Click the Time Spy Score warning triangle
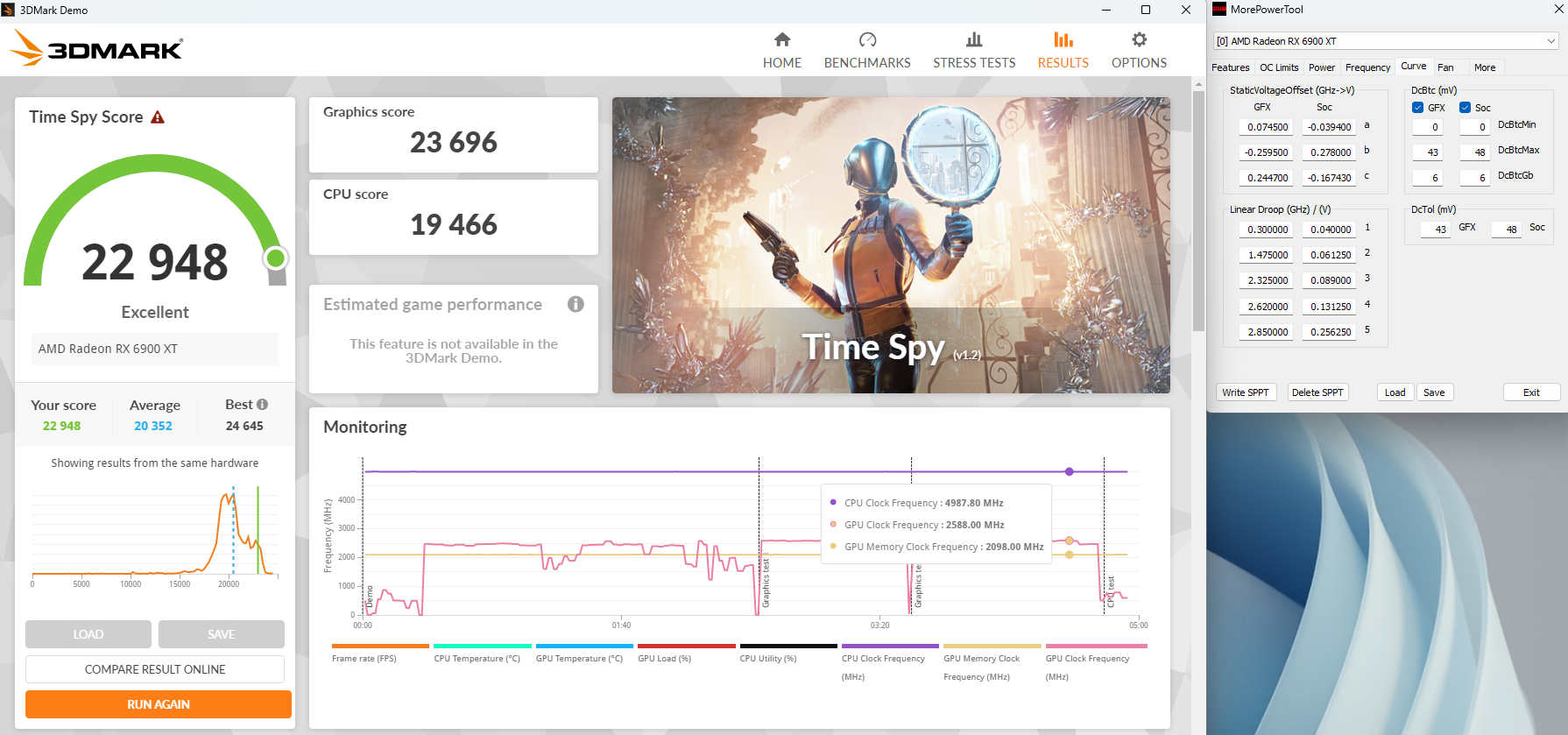The width and height of the screenshot is (1568, 735). [x=158, y=117]
